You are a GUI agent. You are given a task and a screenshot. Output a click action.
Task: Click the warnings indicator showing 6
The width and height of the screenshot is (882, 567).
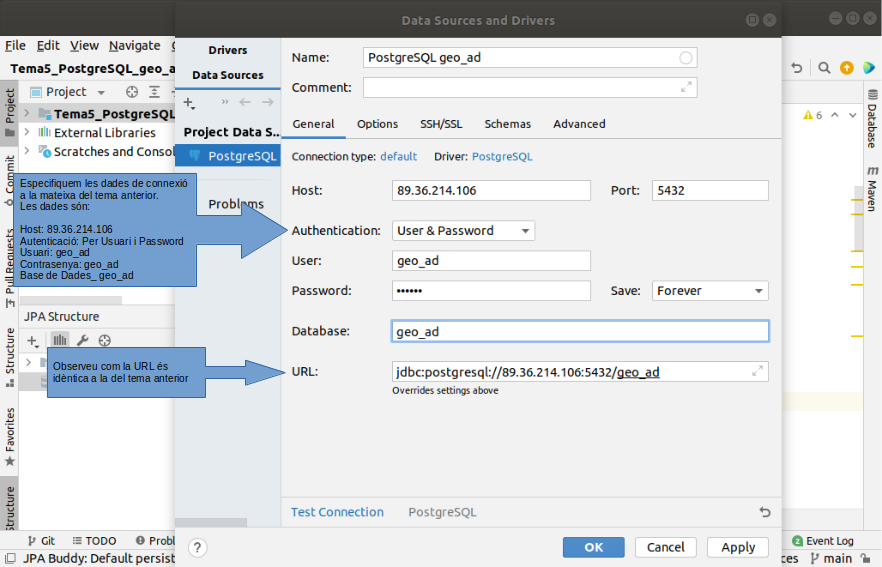(x=813, y=115)
